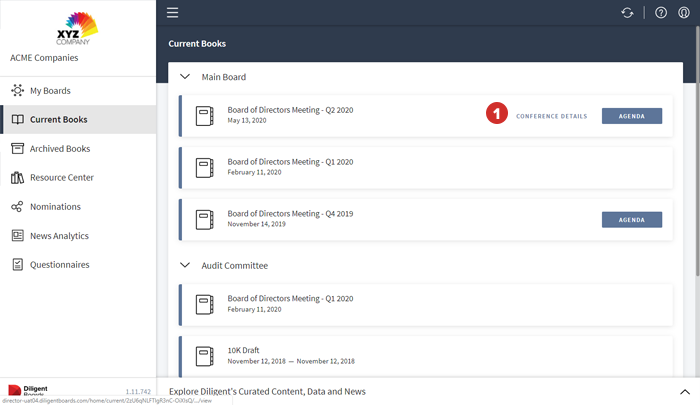Click the Diligent Boards logo
Screen dimensions: 700x405
coord(30,391)
